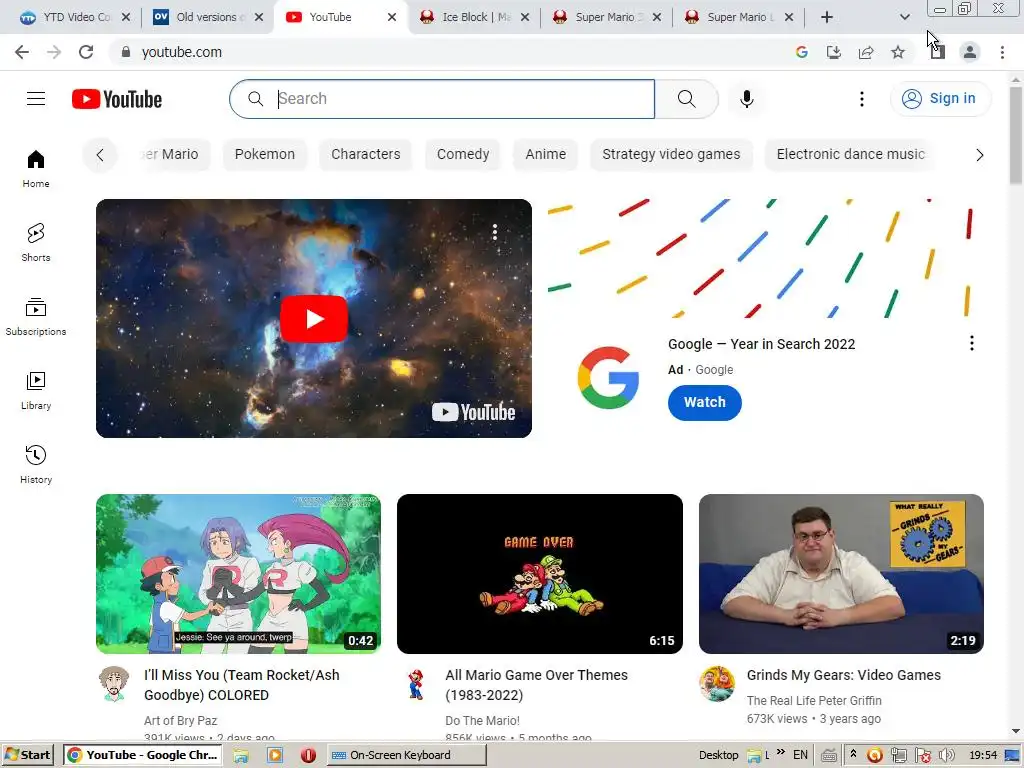Open The Real Life Peter Griffin avatar
Image resolution: width=1024 pixels, height=768 pixels.
pos(717,683)
